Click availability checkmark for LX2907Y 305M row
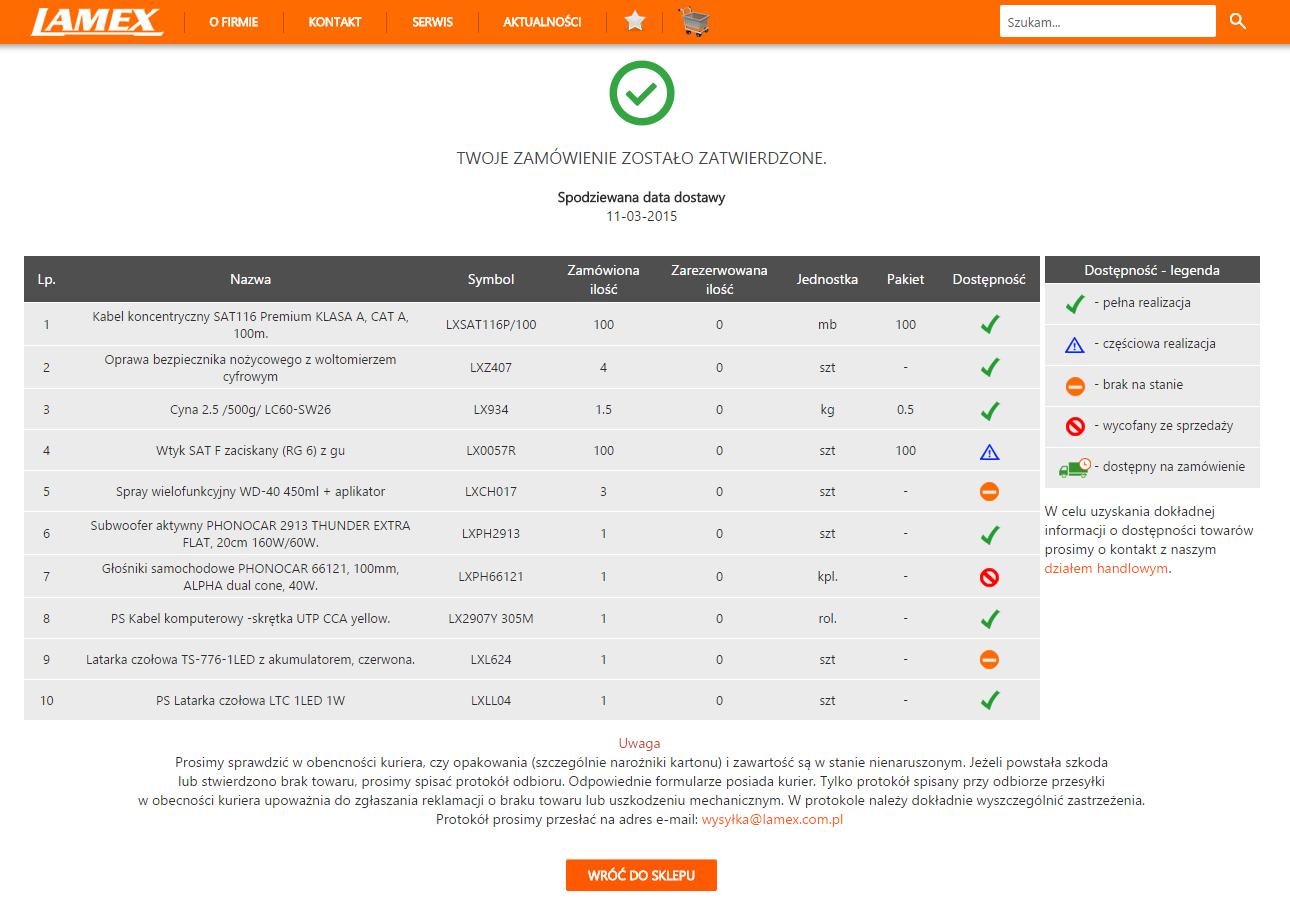This screenshot has height=924, width=1290. pyautogui.click(x=989, y=619)
